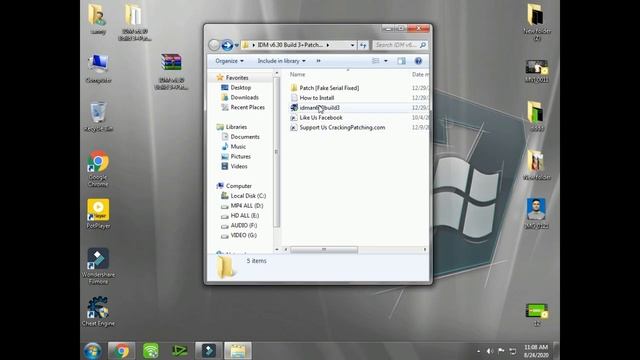The width and height of the screenshot is (640, 360).
Task: Select Like Us Facebook shortcut
Action: [321, 118]
